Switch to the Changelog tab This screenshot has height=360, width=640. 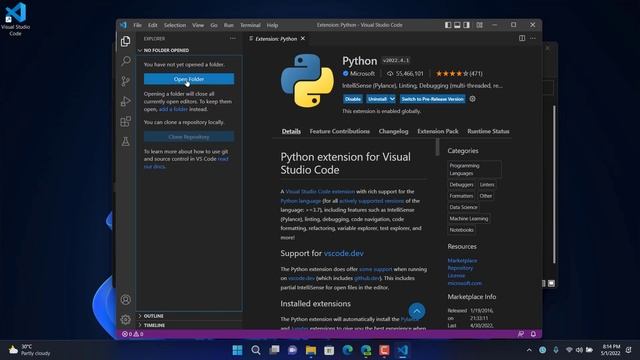tap(393, 131)
